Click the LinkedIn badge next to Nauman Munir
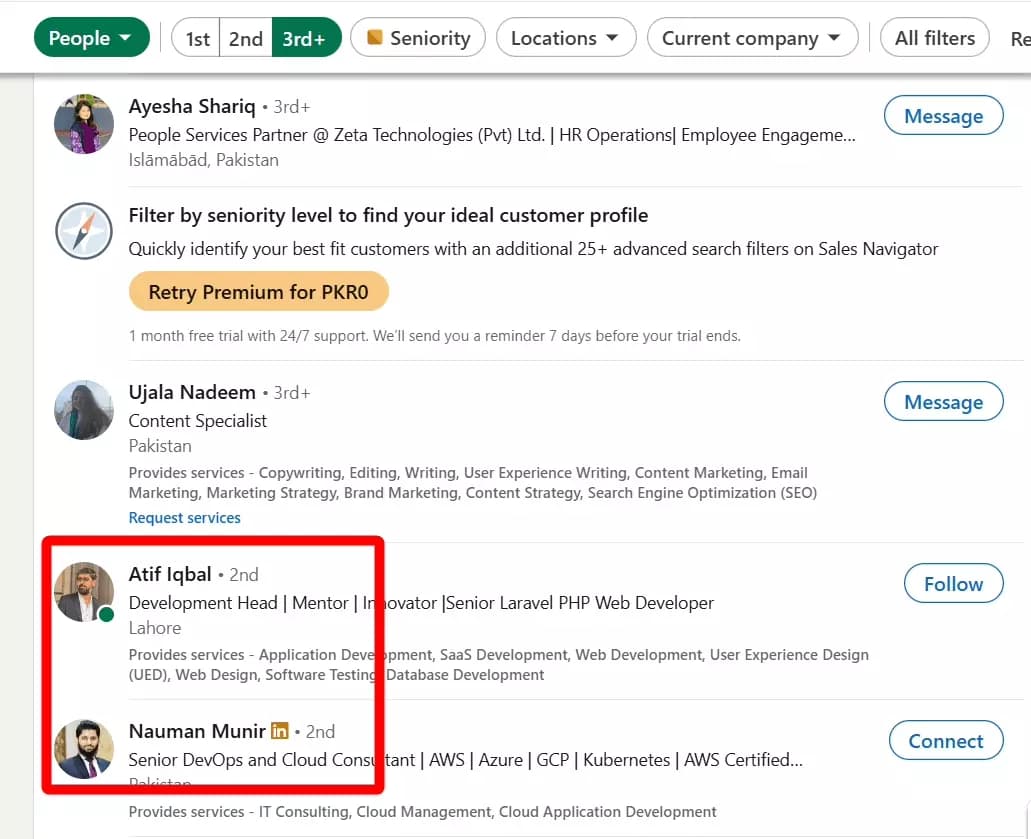Viewport: 1031px width, 839px height. coord(279,731)
